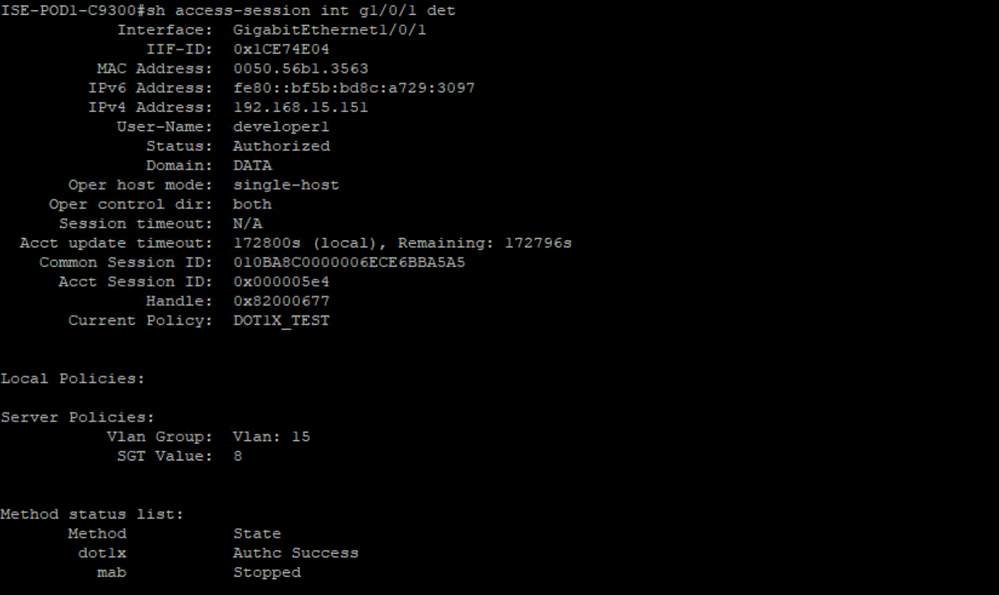Click the MAC address 0050.56b1.3563

(301, 69)
